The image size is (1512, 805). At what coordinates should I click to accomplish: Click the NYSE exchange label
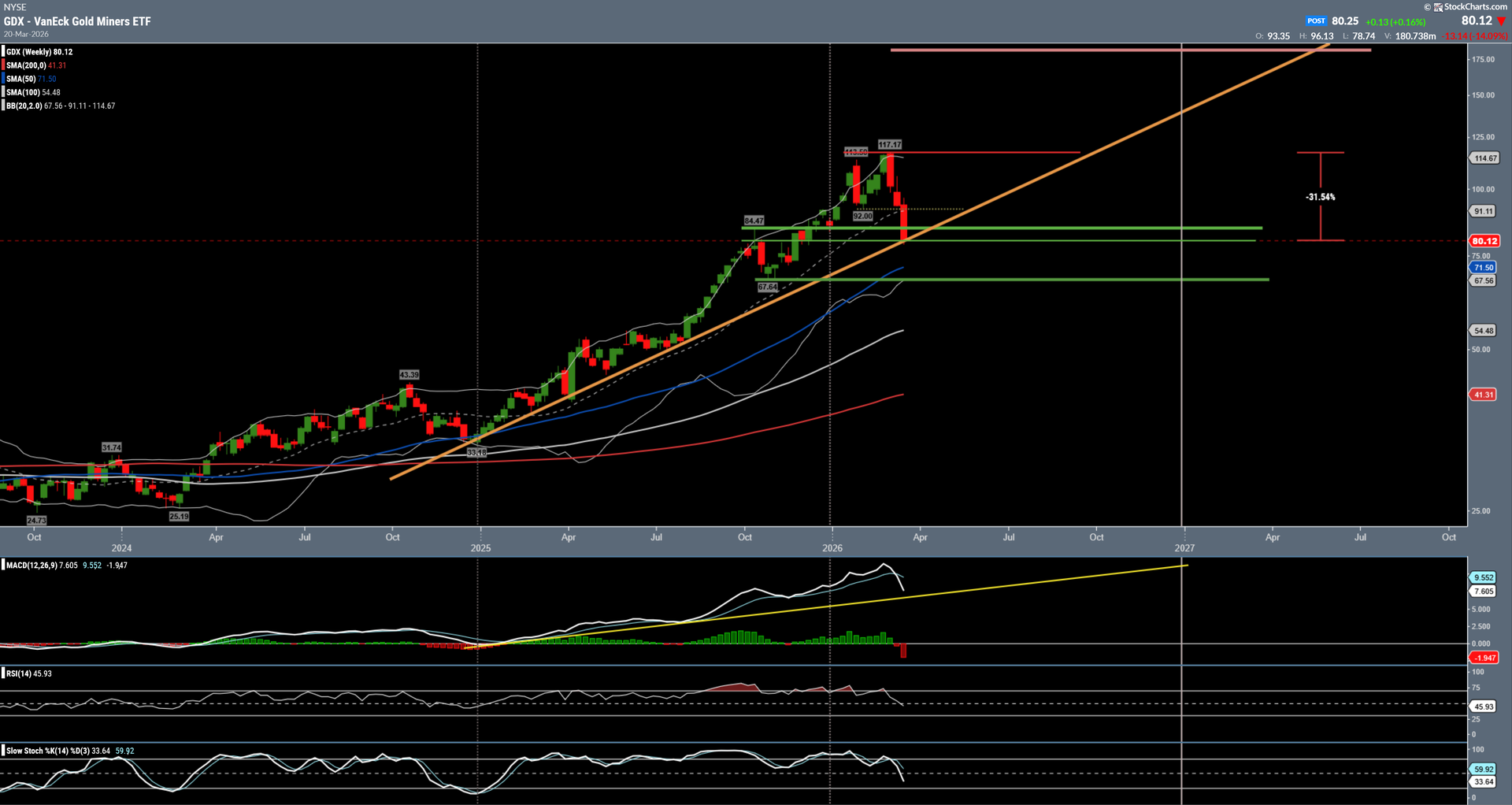(x=15, y=7)
